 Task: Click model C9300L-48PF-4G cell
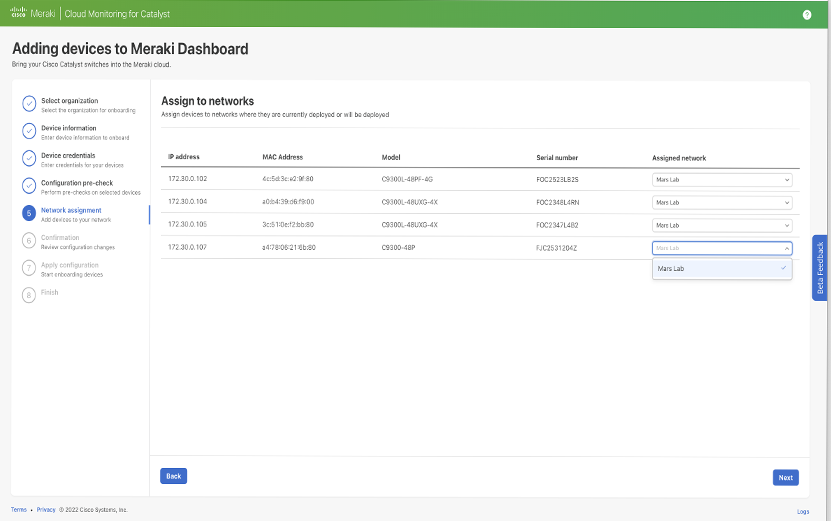(407, 180)
